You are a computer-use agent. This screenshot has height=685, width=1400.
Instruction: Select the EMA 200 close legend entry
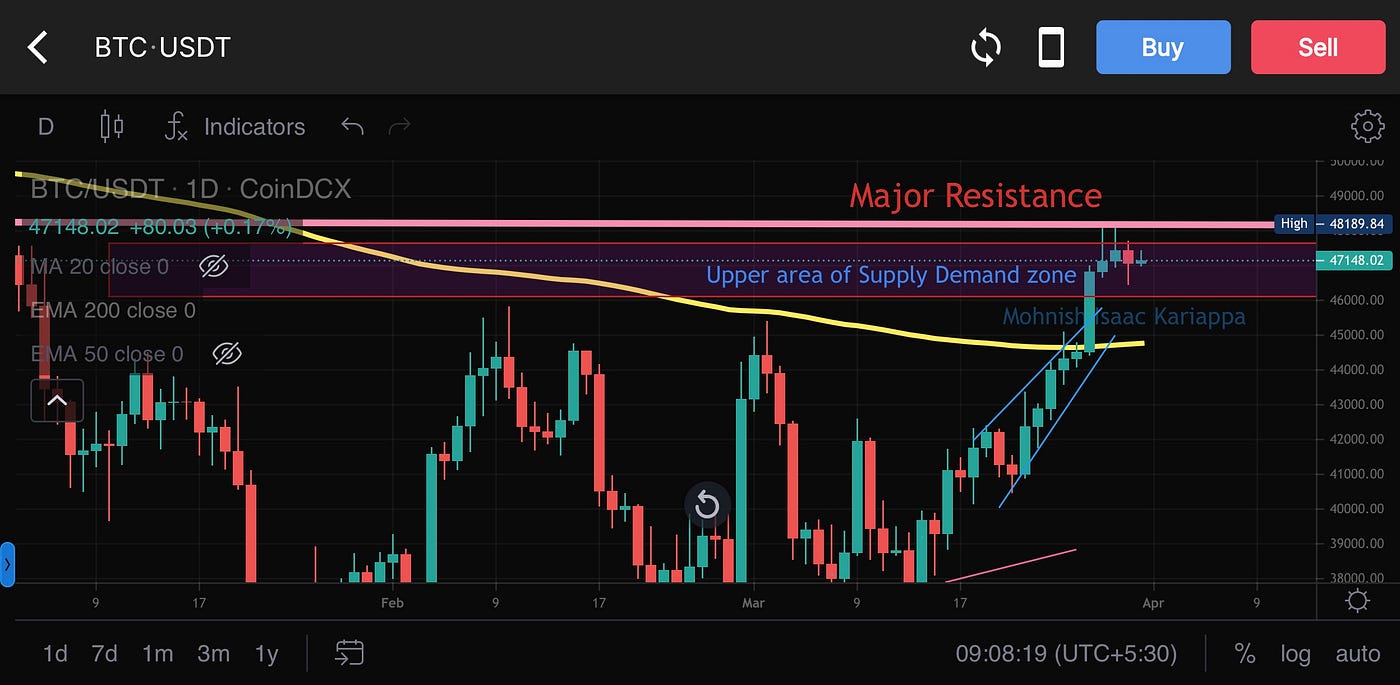(113, 310)
